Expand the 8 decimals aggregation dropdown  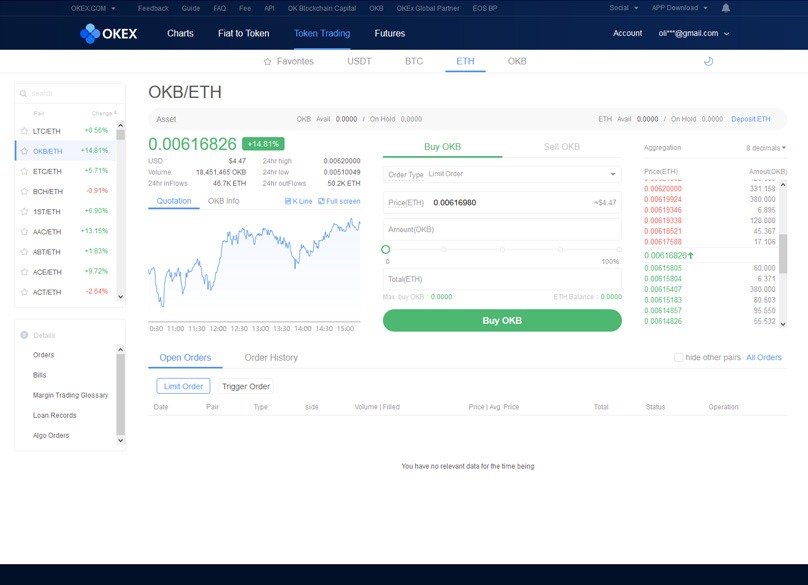[766, 148]
